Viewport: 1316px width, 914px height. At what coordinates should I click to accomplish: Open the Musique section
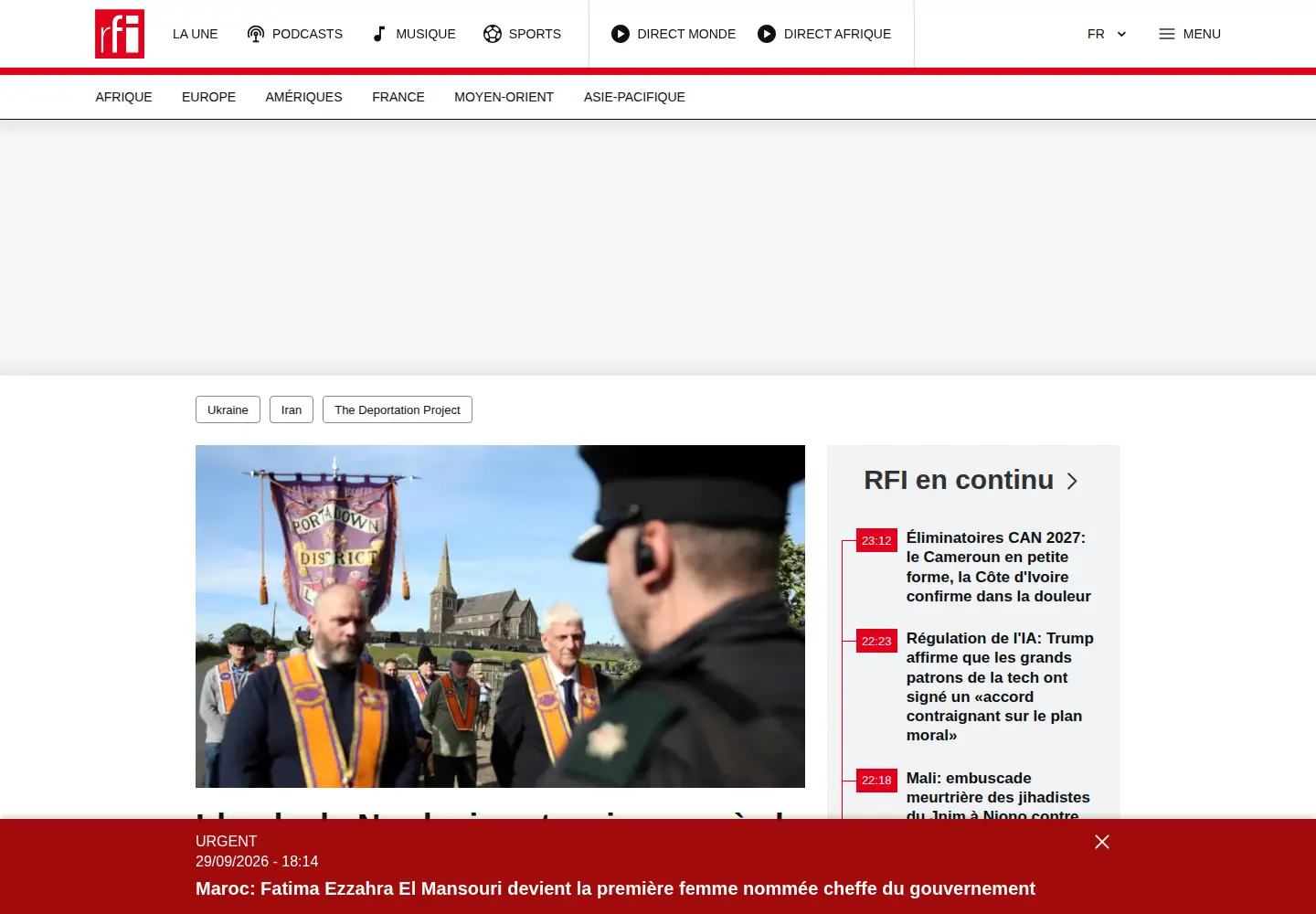[x=414, y=34]
